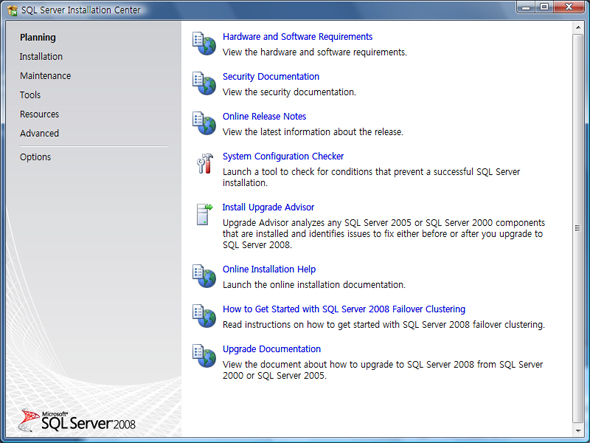590x443 pixels.
Task: Open the Tools category
Action: click(x=30, y=95)
